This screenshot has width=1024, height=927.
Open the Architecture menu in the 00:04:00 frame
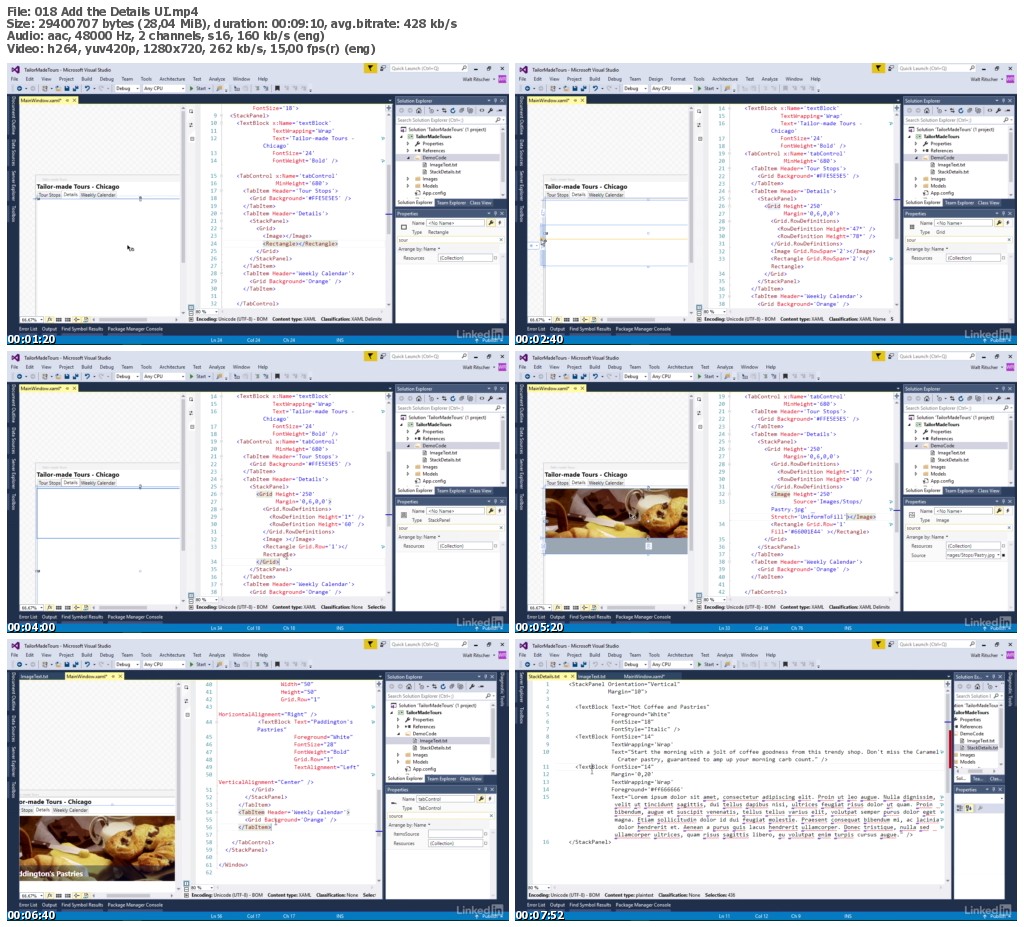[172, 367]
